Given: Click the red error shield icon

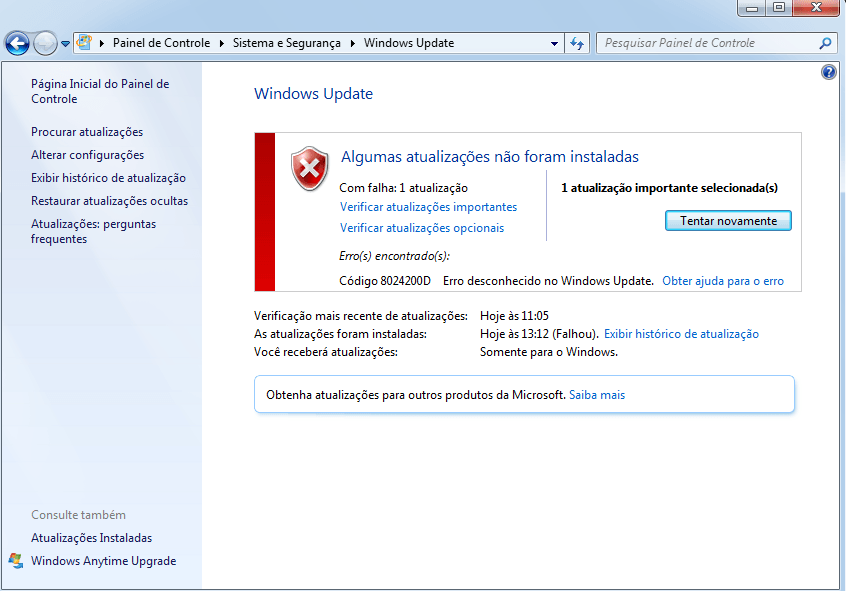Looking at the screenshot, I should 310,168.
